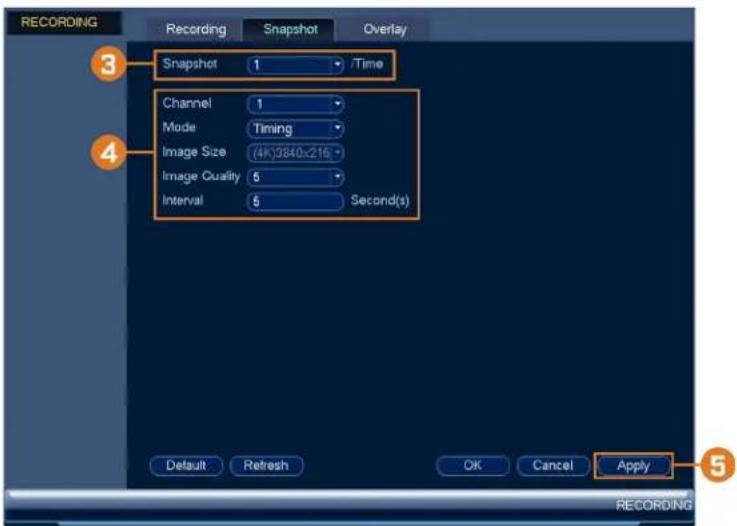Click the Mode label
The width and height of the screenshot is (737, 526).
tap(179, 127)
